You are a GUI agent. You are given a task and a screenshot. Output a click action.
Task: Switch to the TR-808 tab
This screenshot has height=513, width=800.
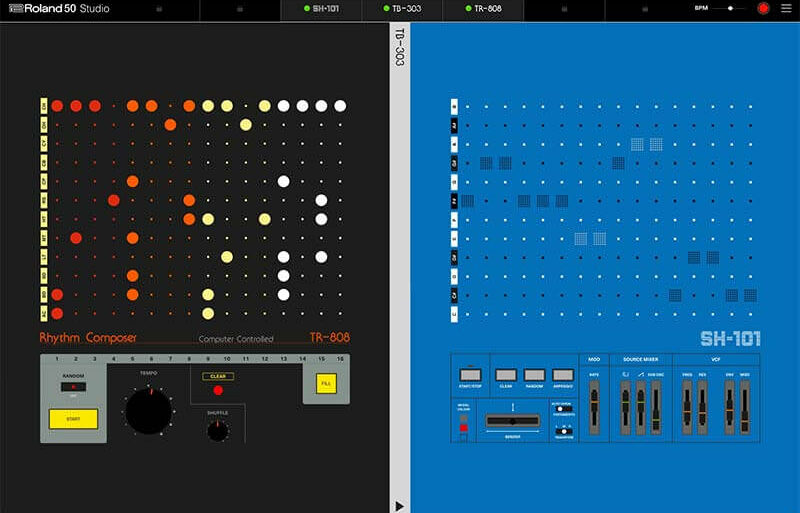(483, 9)
